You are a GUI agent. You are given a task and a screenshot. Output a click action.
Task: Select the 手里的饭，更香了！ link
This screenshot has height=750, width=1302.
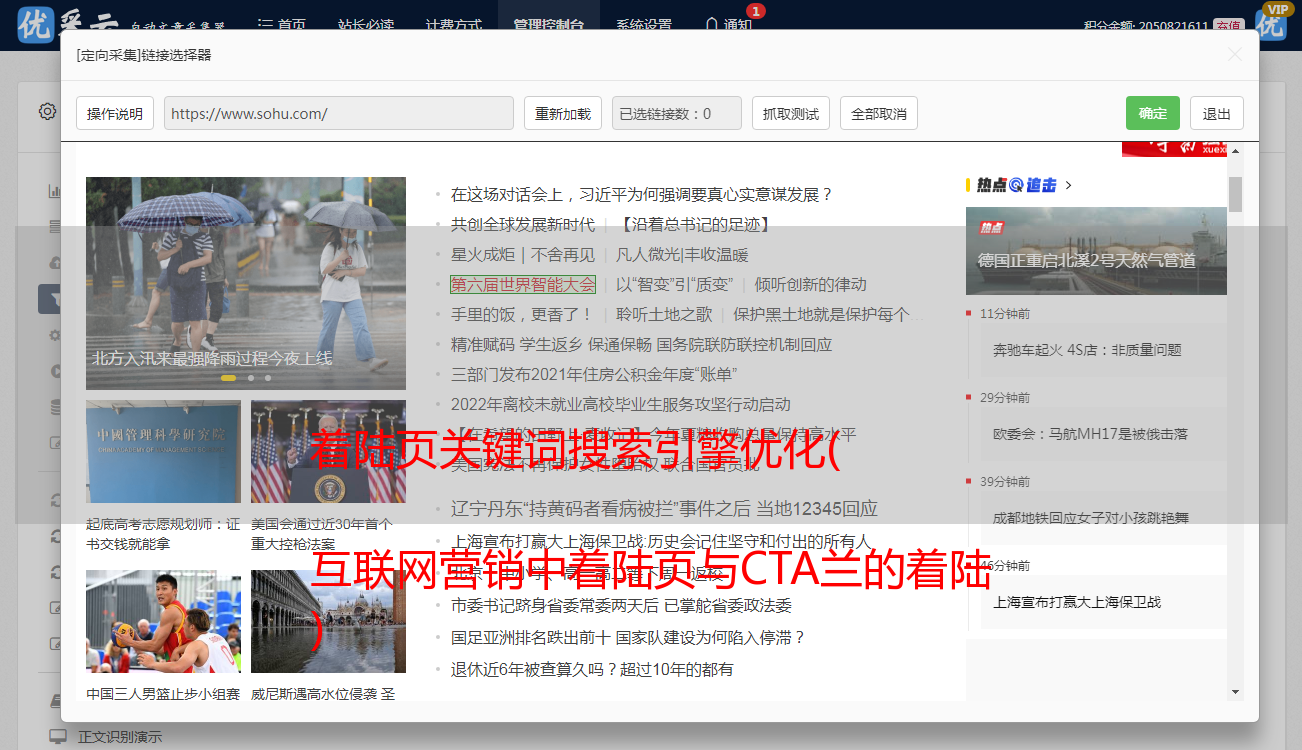point(522,314)
